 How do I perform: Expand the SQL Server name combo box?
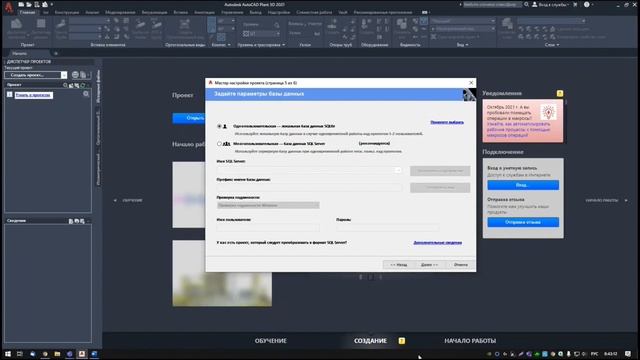point(398,170)
